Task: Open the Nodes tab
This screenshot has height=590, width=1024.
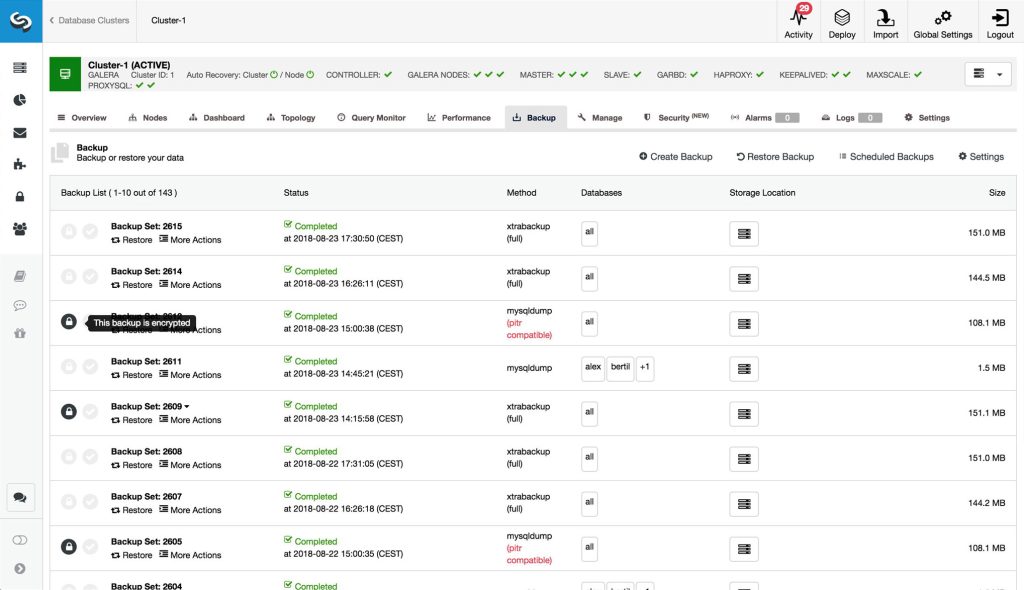Action: (x=147, y=117)
